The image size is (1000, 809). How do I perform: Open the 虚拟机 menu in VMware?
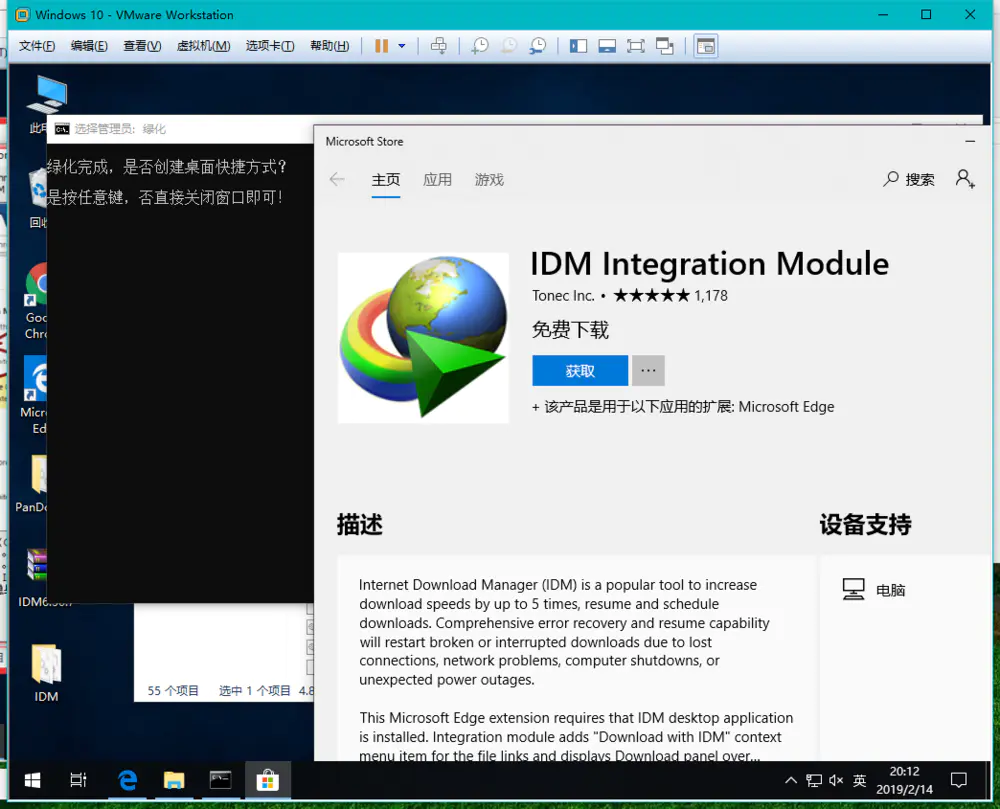click(203, 45)
